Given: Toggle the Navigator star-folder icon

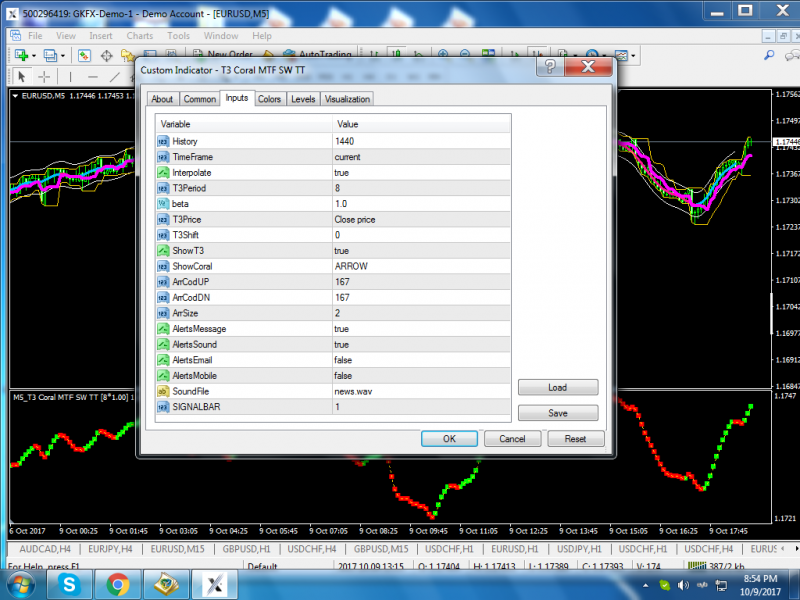Looking at the screenshot, I should click(x=127, y=55).
